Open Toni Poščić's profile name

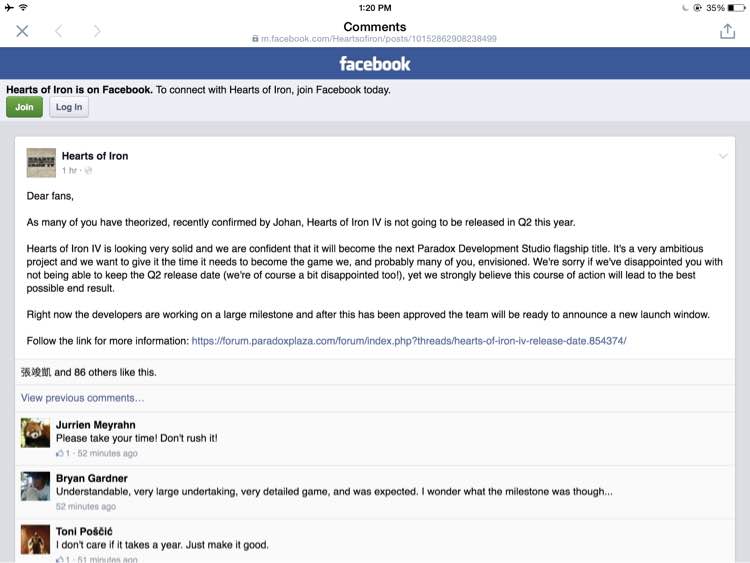pyautogui.click(x=84, y=531)
